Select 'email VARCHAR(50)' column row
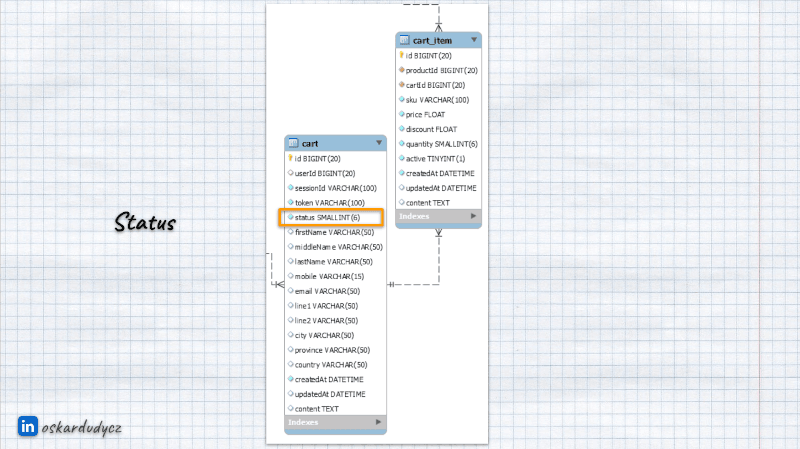Screen dimensions: 800x449 click(x=335, y=291)
